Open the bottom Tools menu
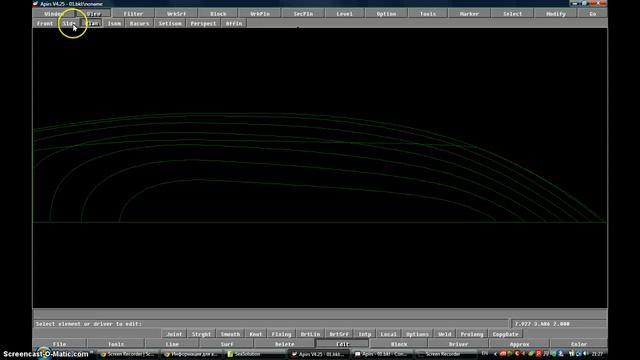Image resolution: width=640 pixels, height=360 pixels. point(116,344)
